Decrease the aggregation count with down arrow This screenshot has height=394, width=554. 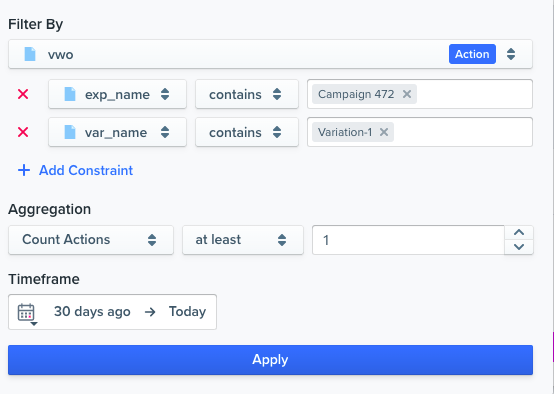519,247
